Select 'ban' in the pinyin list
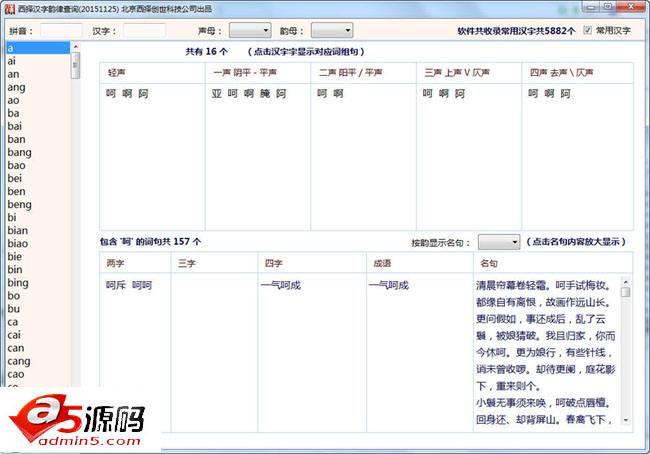 [38, 139]
